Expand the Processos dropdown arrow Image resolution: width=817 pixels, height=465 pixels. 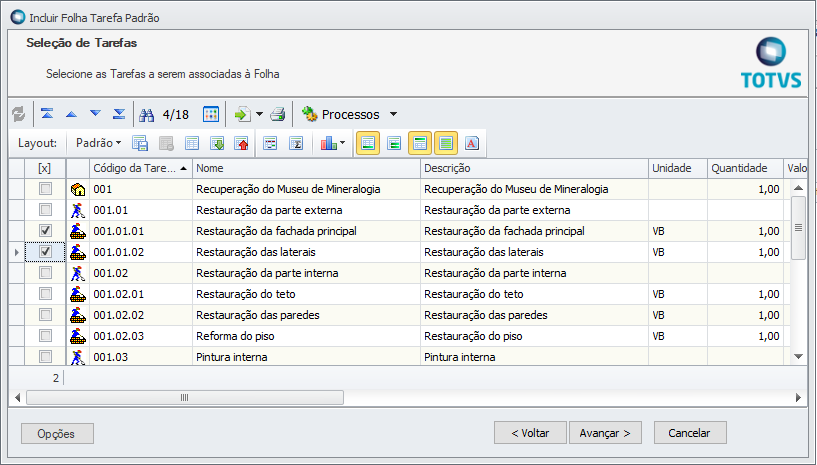(393, 114)
